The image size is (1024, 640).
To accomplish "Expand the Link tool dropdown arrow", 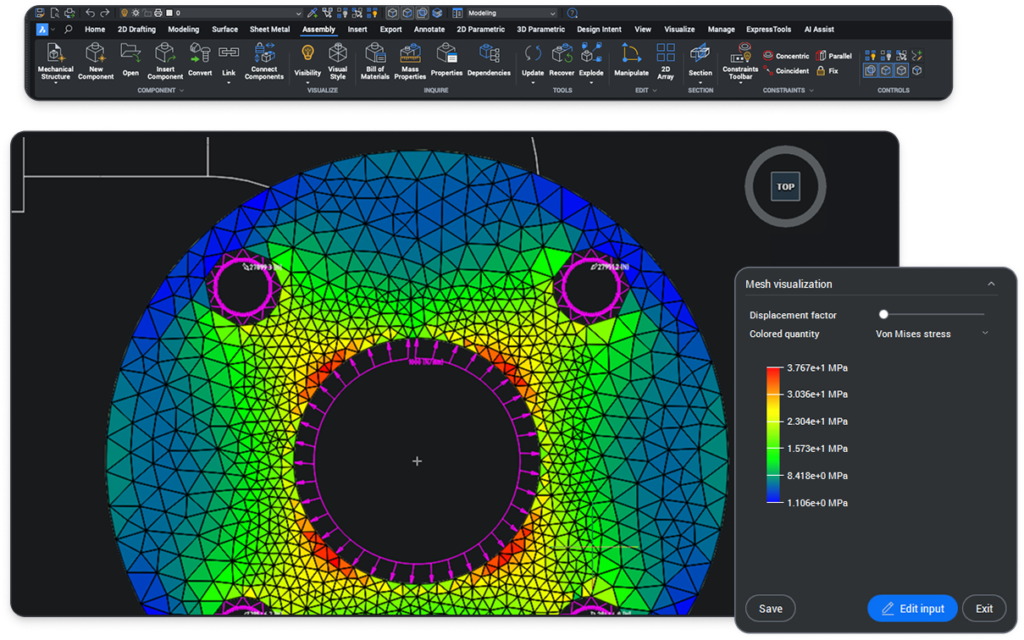I will pyautogui.click(x=227, y=84).
